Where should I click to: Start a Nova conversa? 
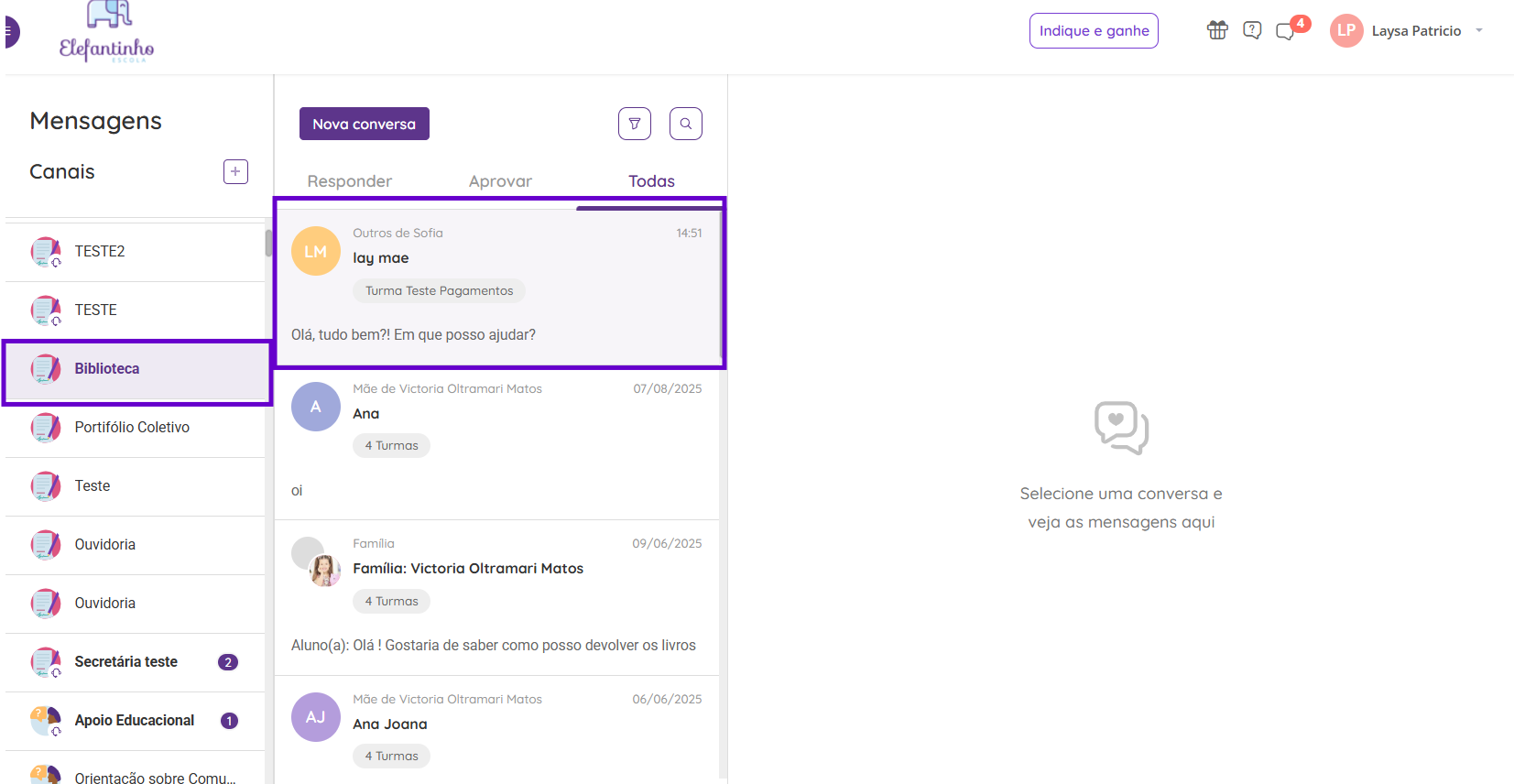pyautogui.click(x=364, y=124)
